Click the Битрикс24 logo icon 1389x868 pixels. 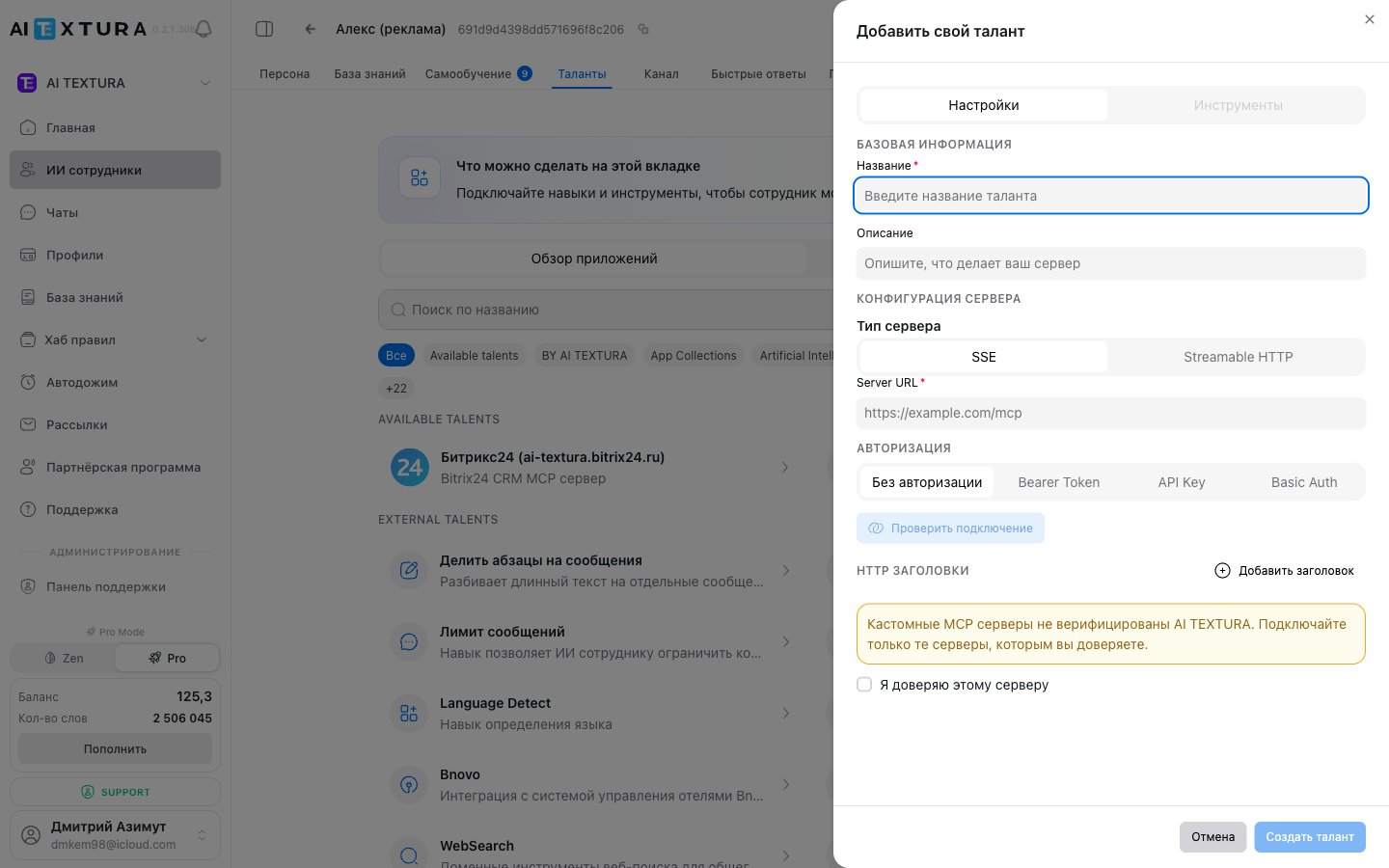tap(410, 468)
